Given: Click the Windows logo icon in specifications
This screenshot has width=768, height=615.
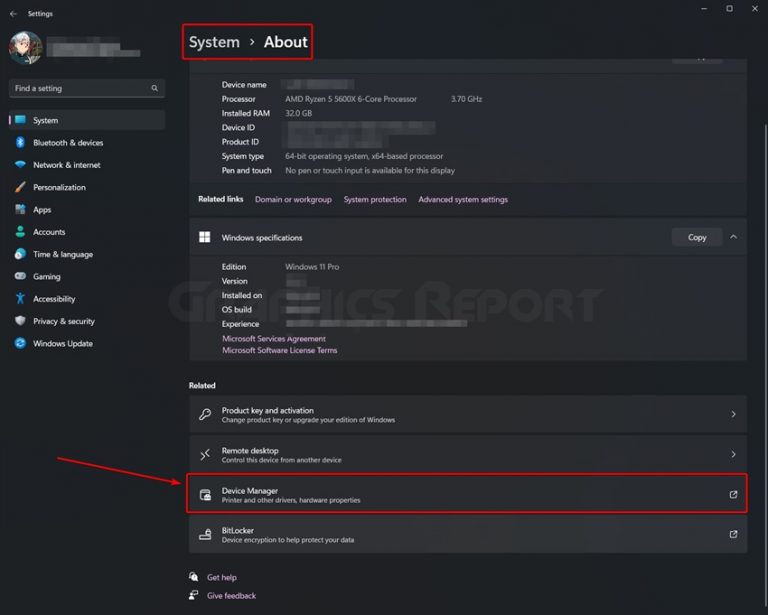Looking at the screenshot, I should coord(205,237).
